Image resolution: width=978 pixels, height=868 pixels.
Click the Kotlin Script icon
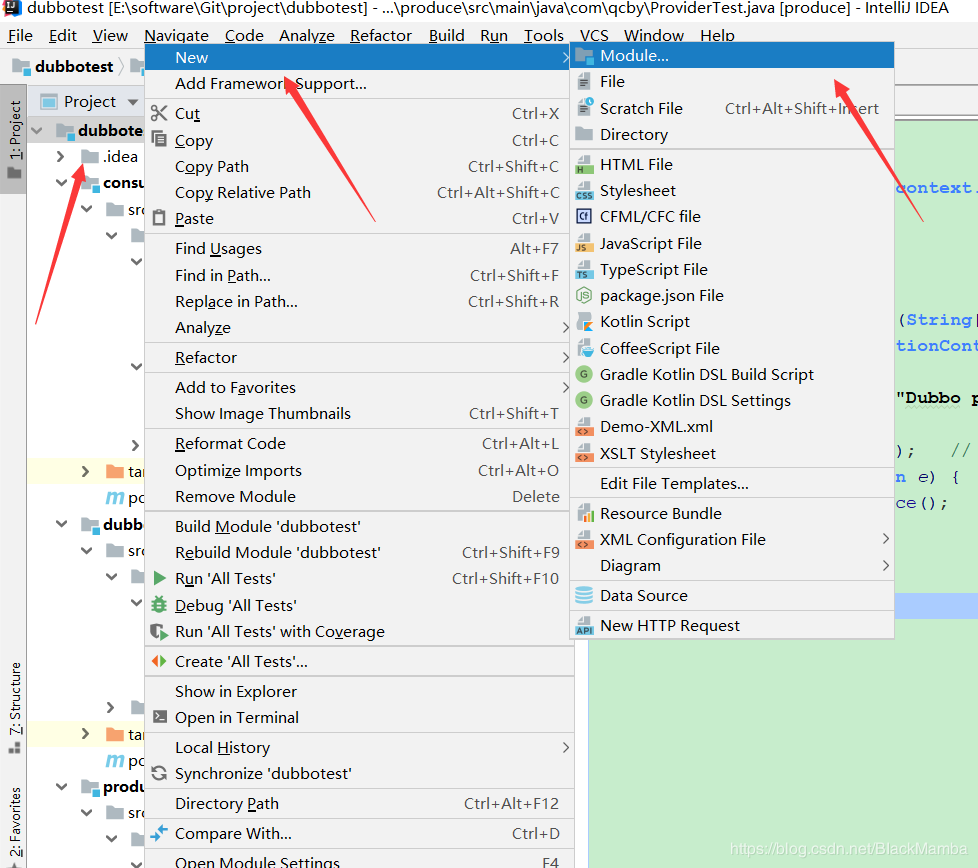point(584,322)
